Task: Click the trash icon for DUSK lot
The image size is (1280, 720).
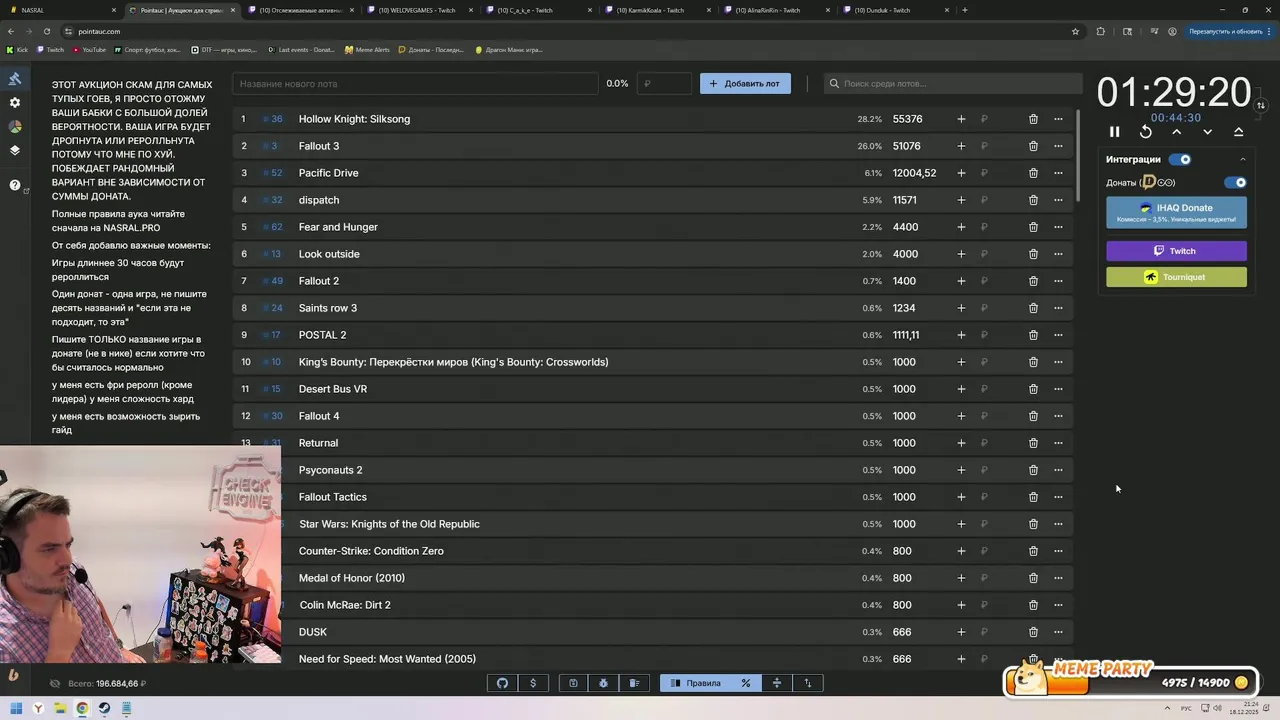Action: [1033, 632]
